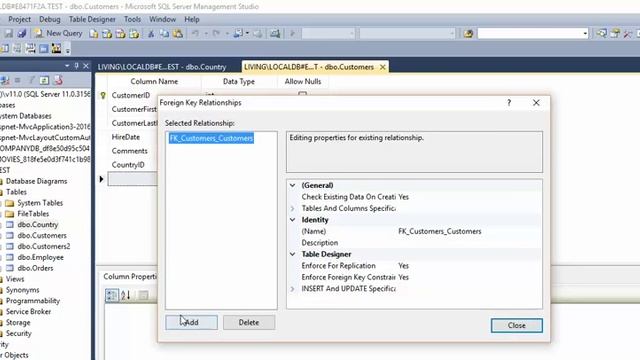Viewport: 640px width, 360px height.
Task: Click the Database Engine Query icon
Action: pyautogui.click(x=94, y=33)
